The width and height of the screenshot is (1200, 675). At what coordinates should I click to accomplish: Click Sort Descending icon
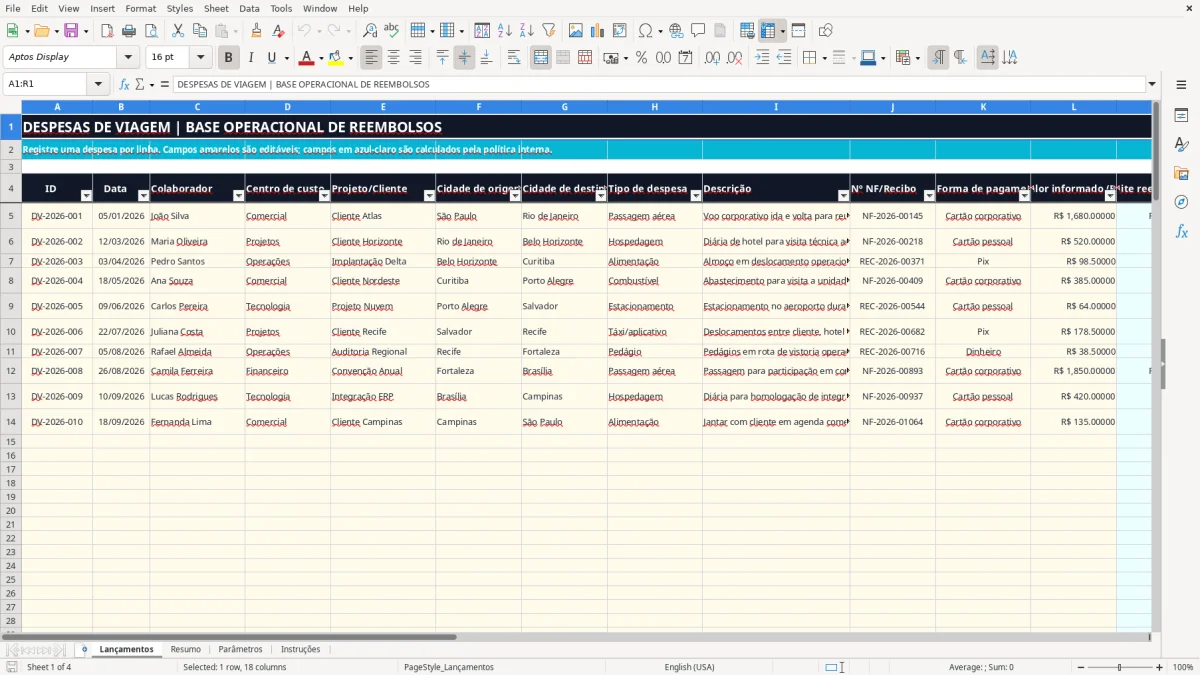click(x=527, y=30)
